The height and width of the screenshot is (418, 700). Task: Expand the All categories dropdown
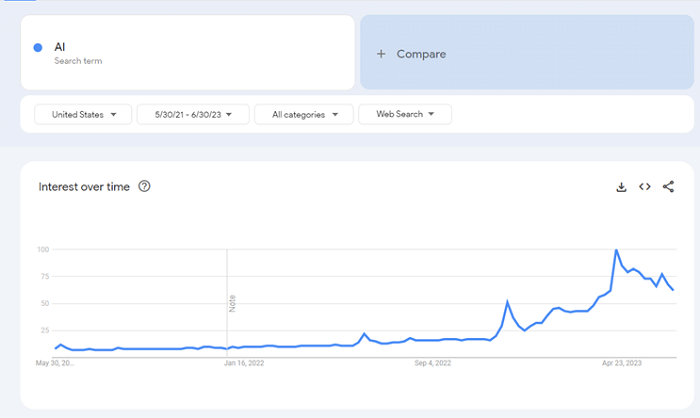304,114
